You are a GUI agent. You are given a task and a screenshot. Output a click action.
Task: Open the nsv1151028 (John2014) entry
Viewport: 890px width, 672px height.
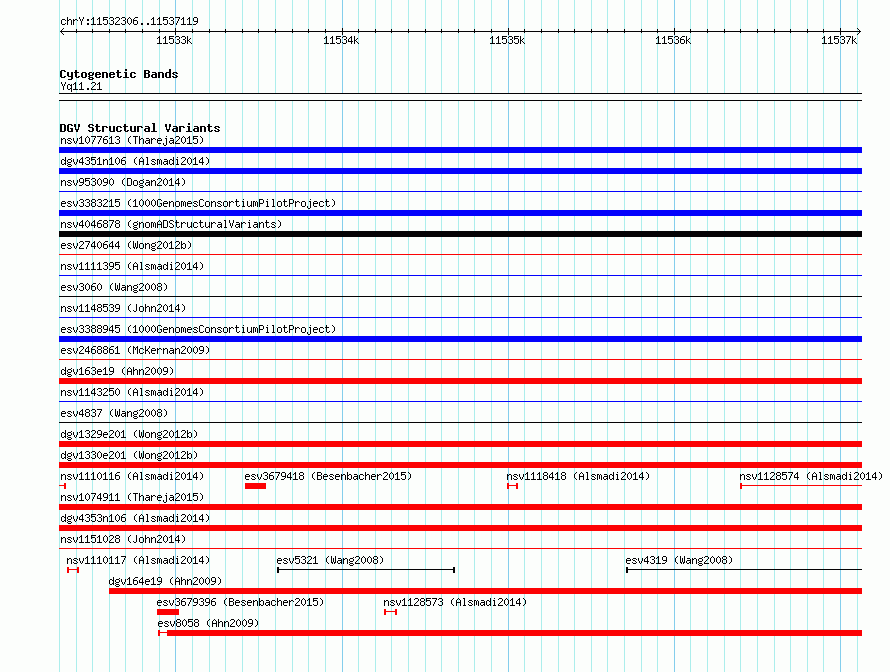pos(123,539)
